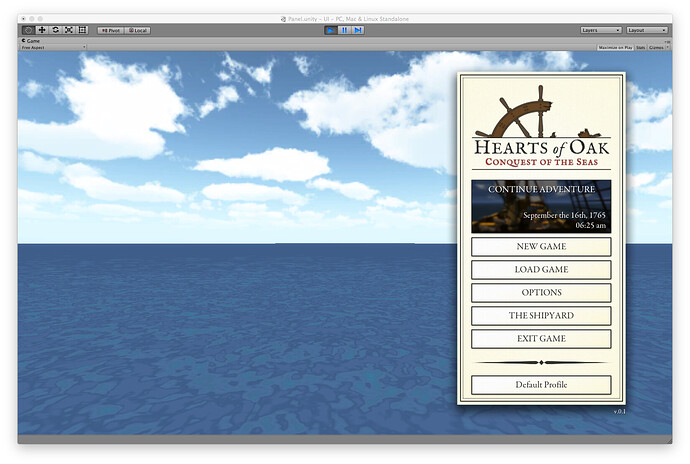The height and width of the screenshot is (464, 690).
Task: Select the Move transform tool
Action: pyautogui.click(x=42, y=30)
